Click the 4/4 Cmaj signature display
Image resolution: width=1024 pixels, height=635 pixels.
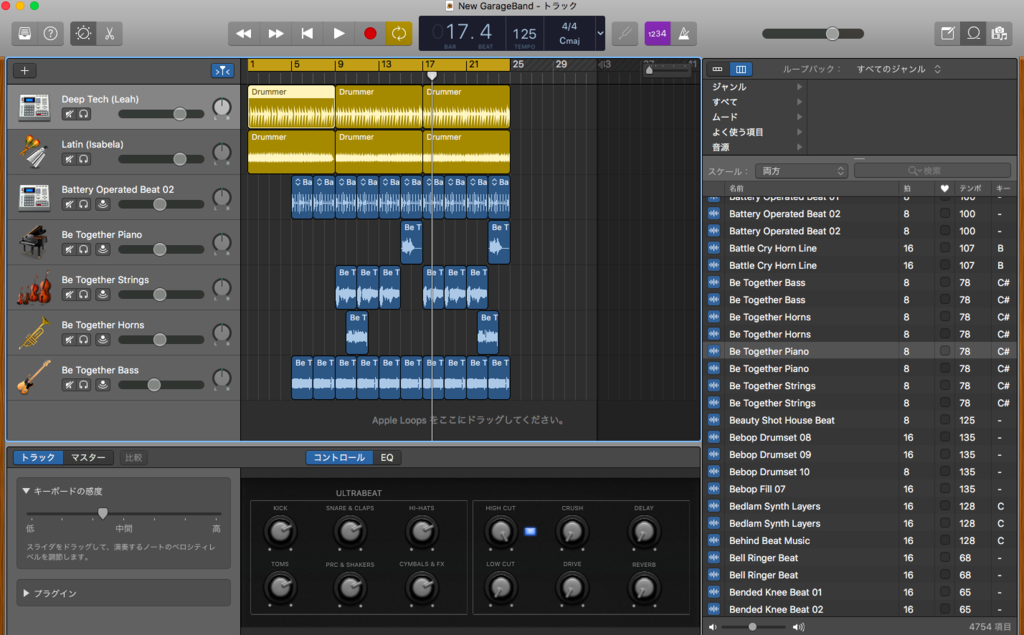click(x=569, y=33)
